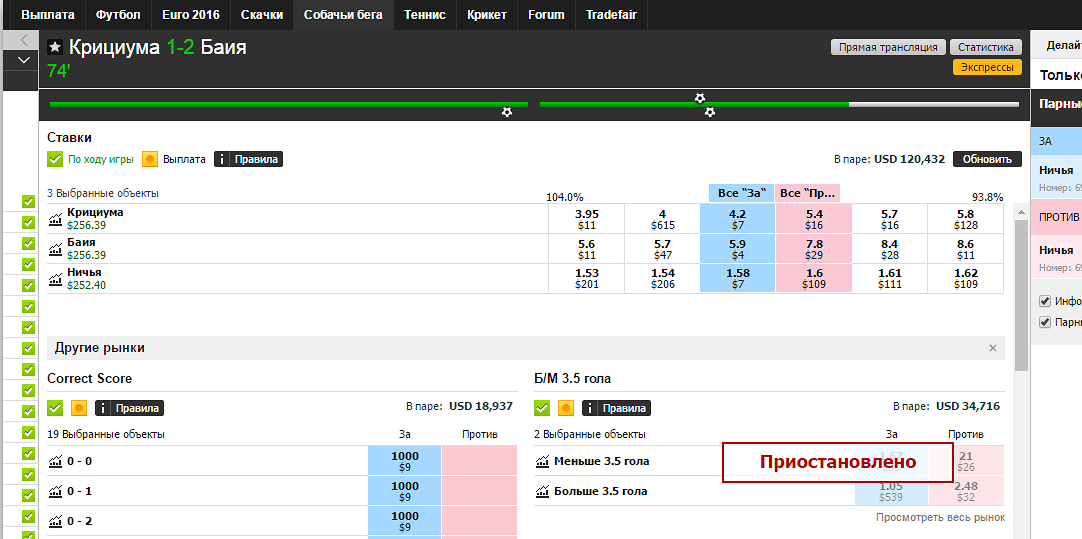Click the orange Выплата cash out icon
The image size is (1082, 539).
click(x=150, y=159)
